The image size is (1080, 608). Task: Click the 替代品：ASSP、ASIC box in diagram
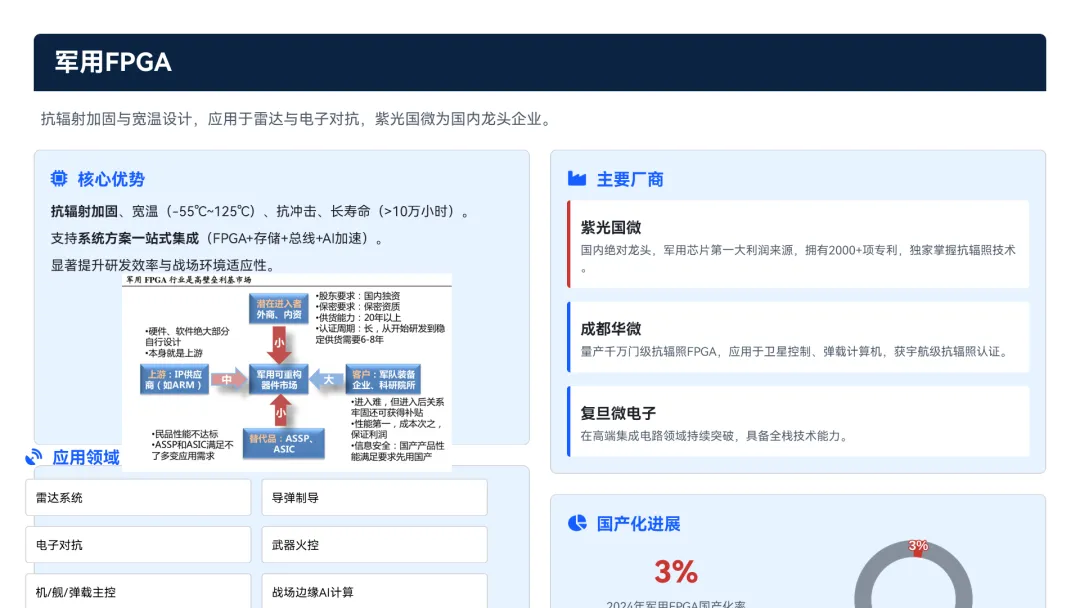284,443
